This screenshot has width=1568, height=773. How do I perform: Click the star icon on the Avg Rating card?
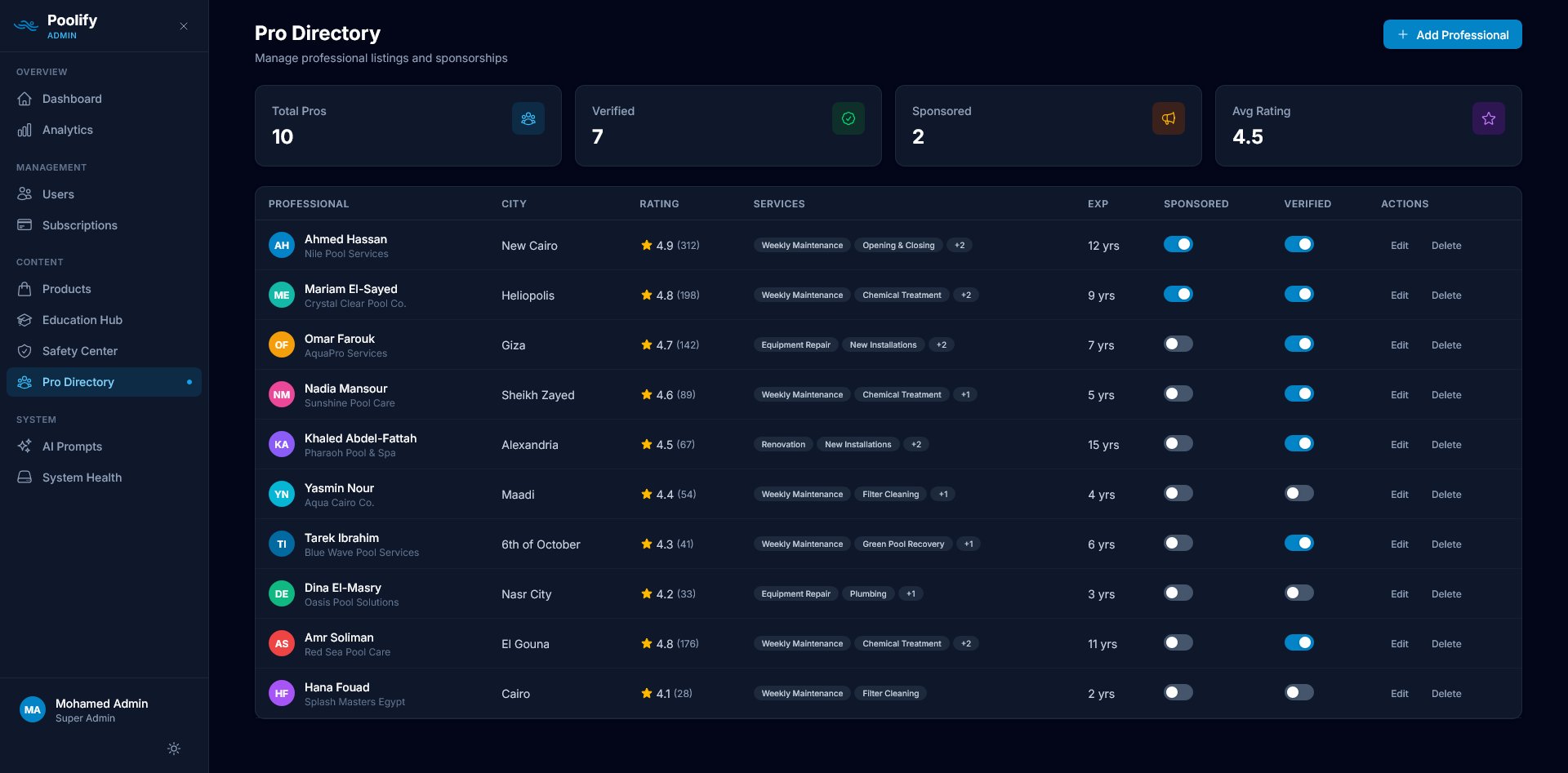[1488, 118]
